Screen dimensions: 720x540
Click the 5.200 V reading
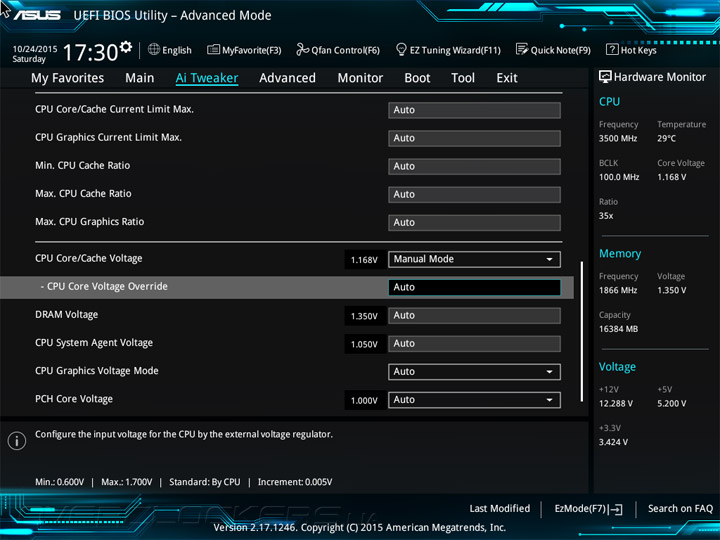[x=671, y=403]
